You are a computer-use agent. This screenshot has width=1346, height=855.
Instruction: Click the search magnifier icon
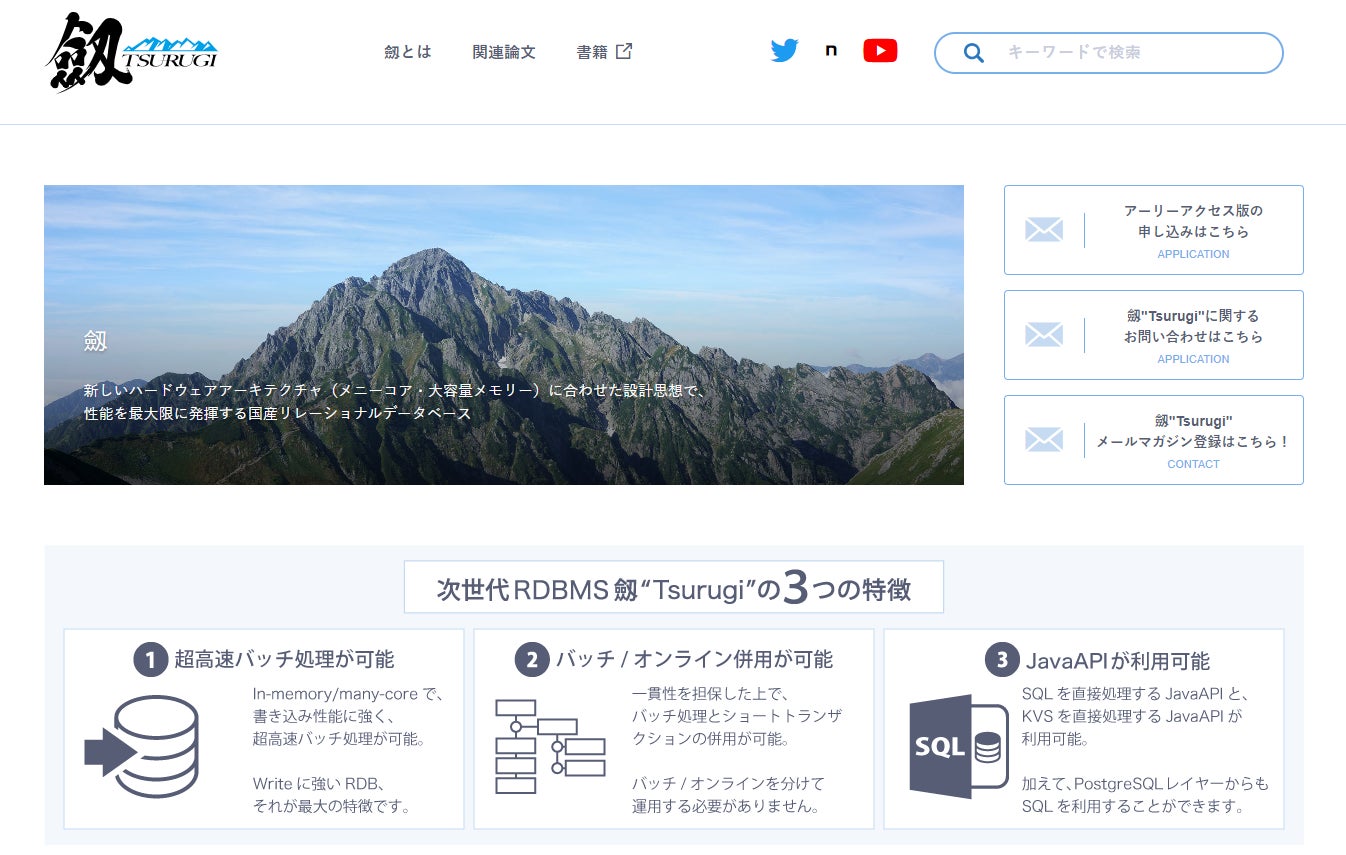point(974,52)
